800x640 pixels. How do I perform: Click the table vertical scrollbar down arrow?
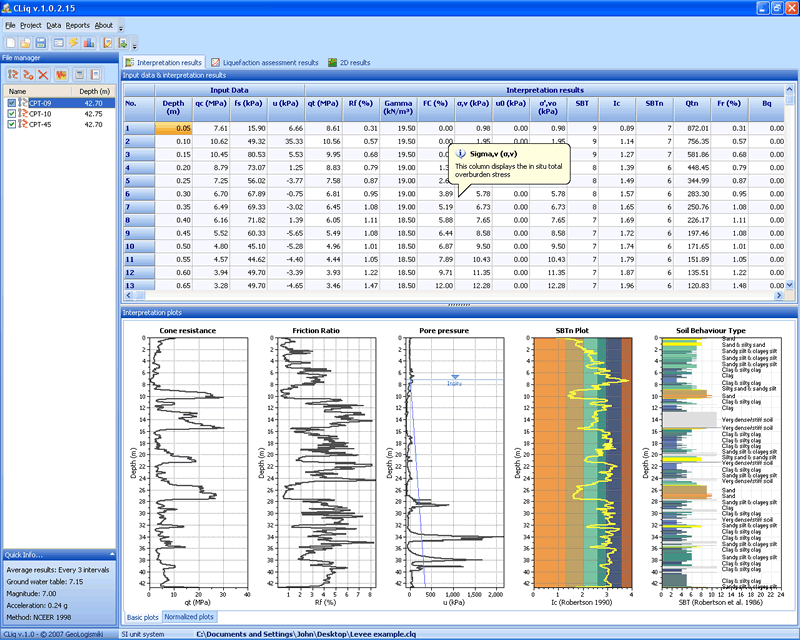790,285
